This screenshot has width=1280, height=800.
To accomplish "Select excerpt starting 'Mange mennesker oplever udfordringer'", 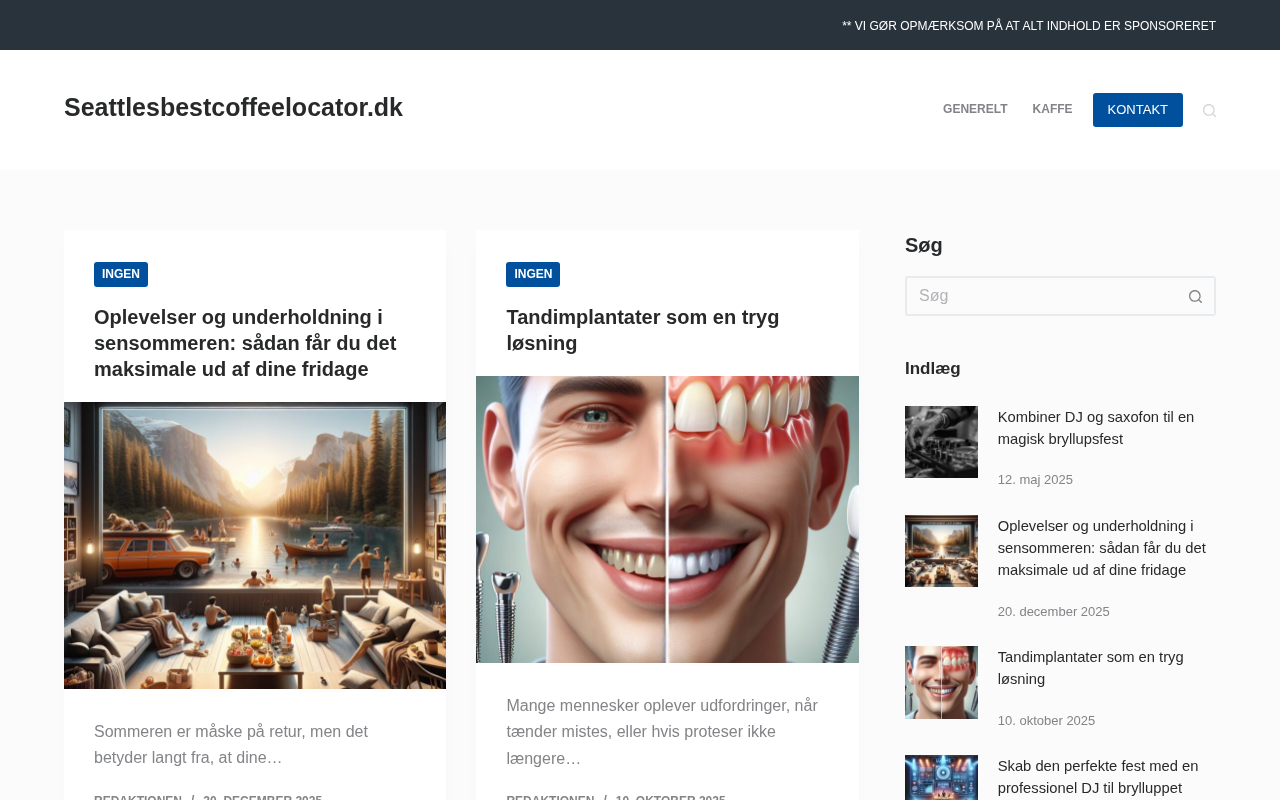I will pos(662,732).
